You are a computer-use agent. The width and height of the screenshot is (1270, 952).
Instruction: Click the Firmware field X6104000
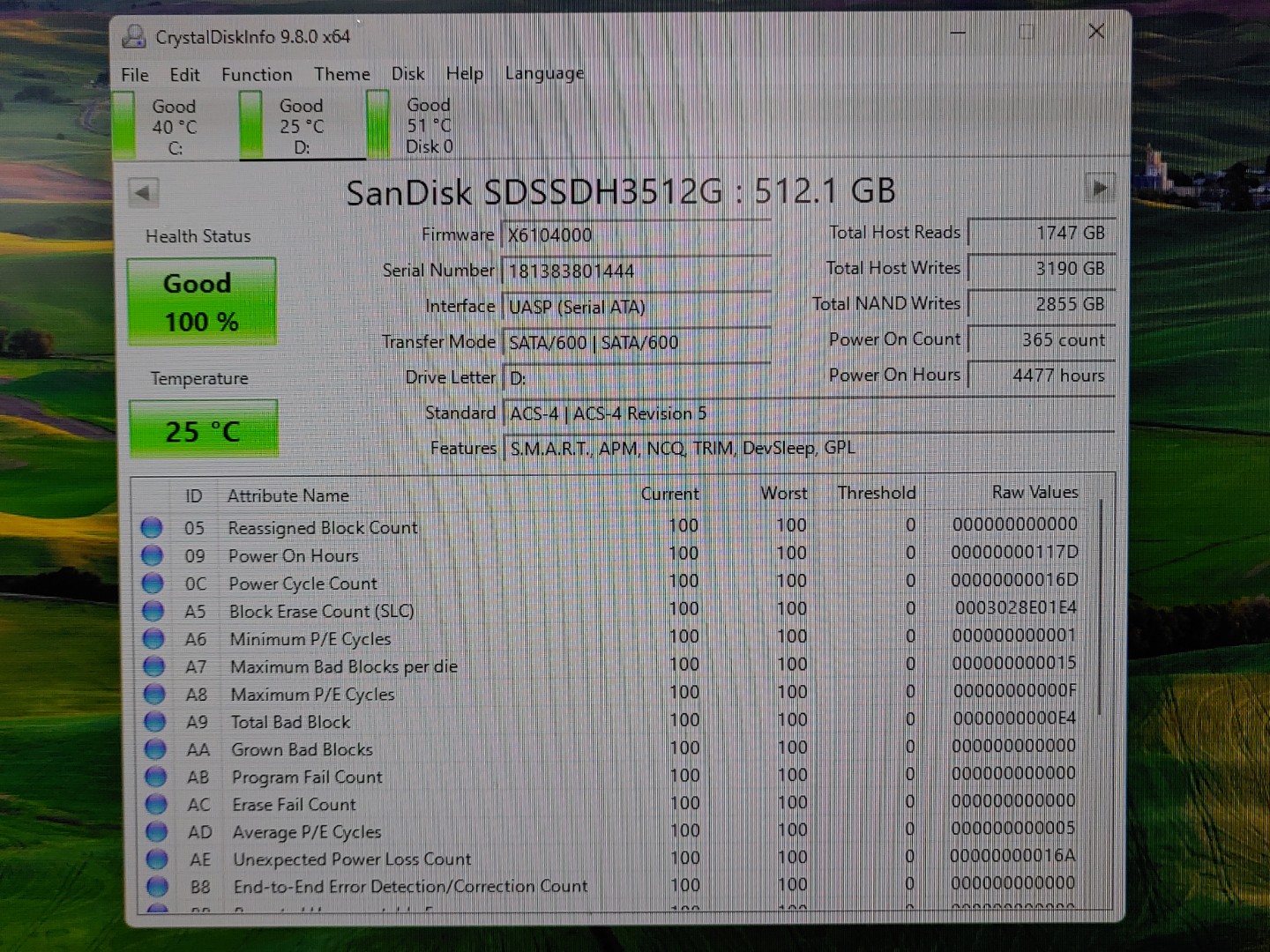click(636, 235)
